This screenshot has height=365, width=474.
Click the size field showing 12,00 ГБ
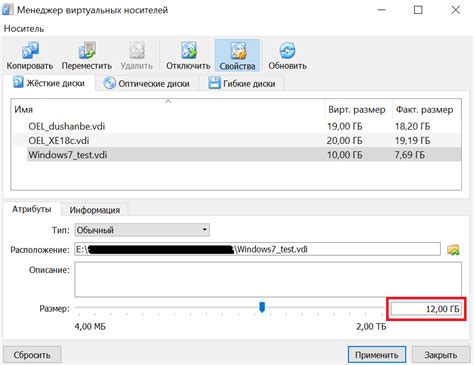[426, 309]
